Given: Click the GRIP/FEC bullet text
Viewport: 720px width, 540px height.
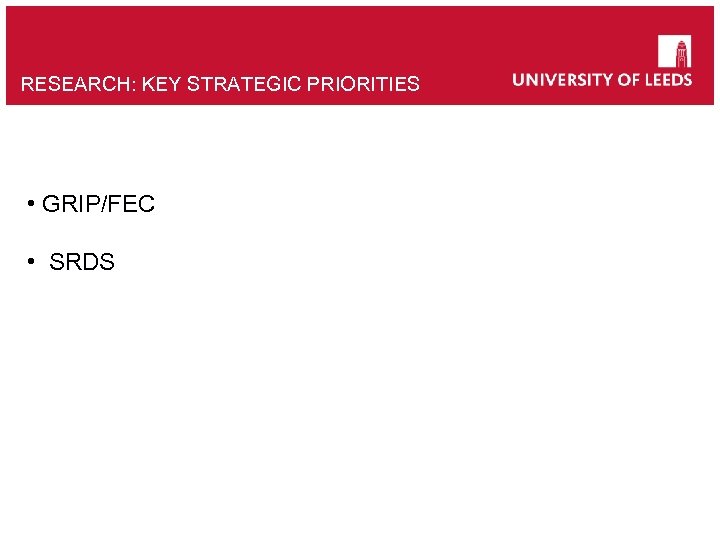Looking at the screenshot, I should (98, 205).
